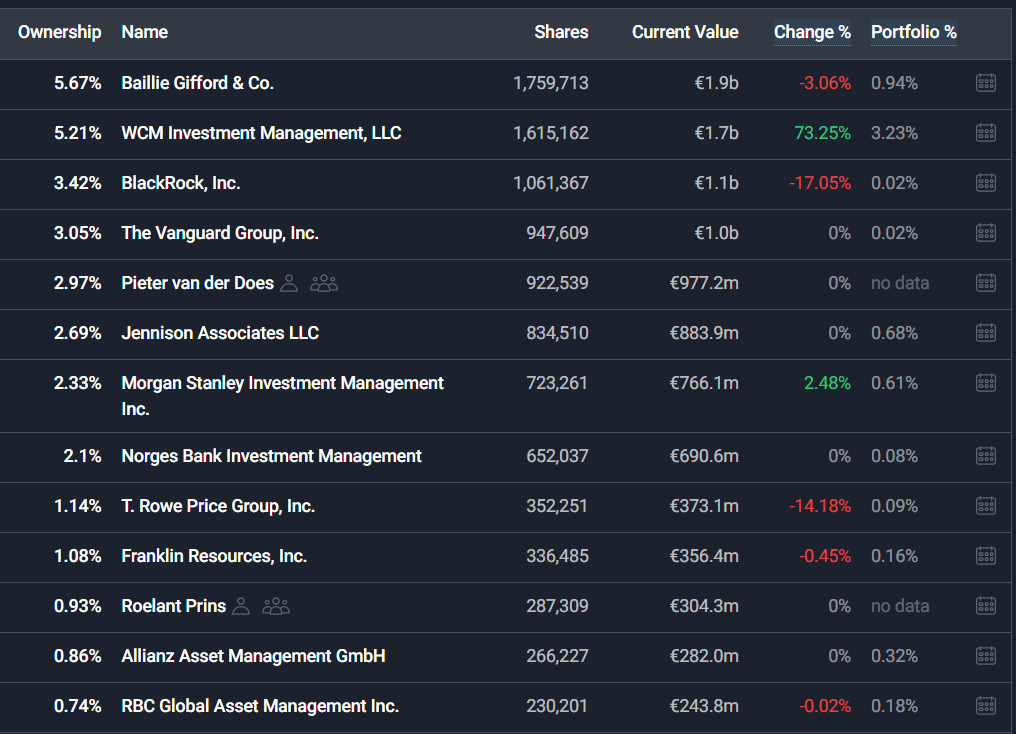Viewport: 1016px width, 734px height.
Task: Select BlackRock, Inc. name
Action: (x=181, y=183)
